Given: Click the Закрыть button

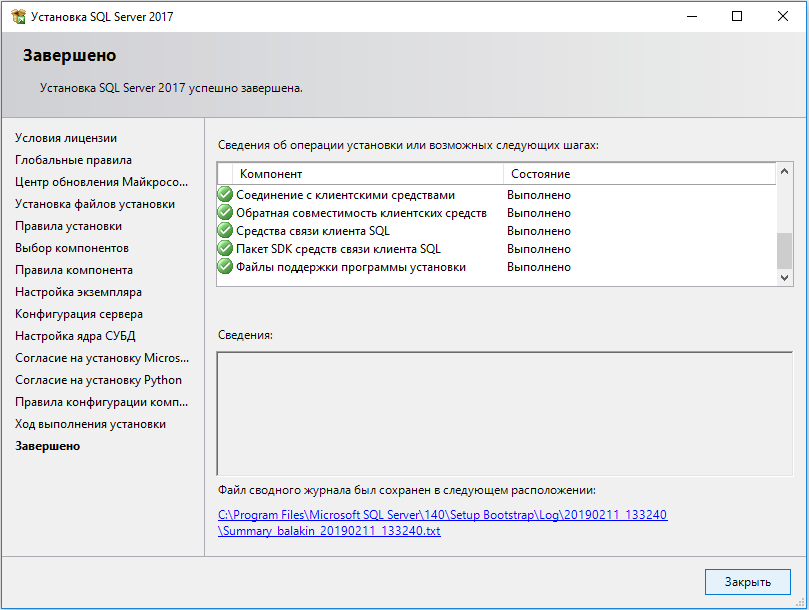Looking at the screenshot, I should tap(748, 582).
